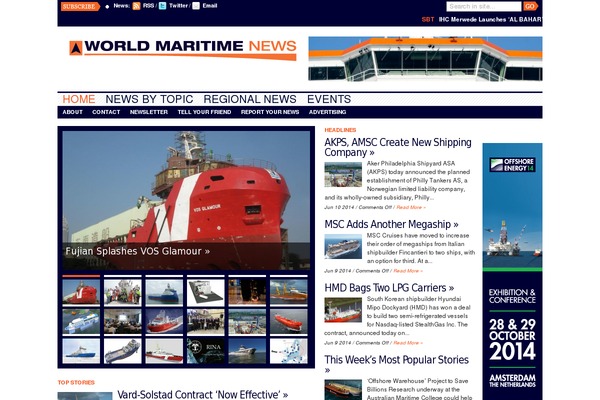
Task: Click the Offshore Energy 14 logo
Action: (x=512, y=165)
